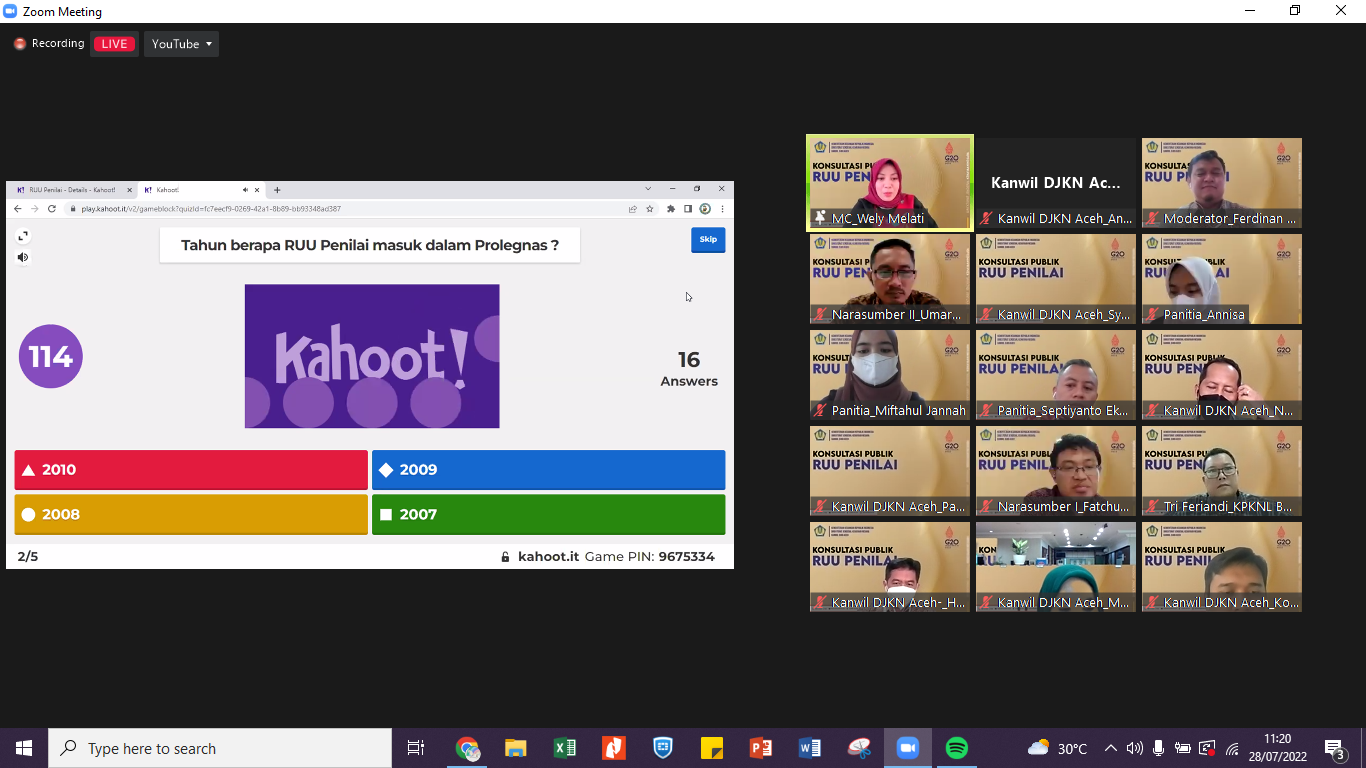
Task: Launch Excel from the taskbar
Action: (565, 748)
